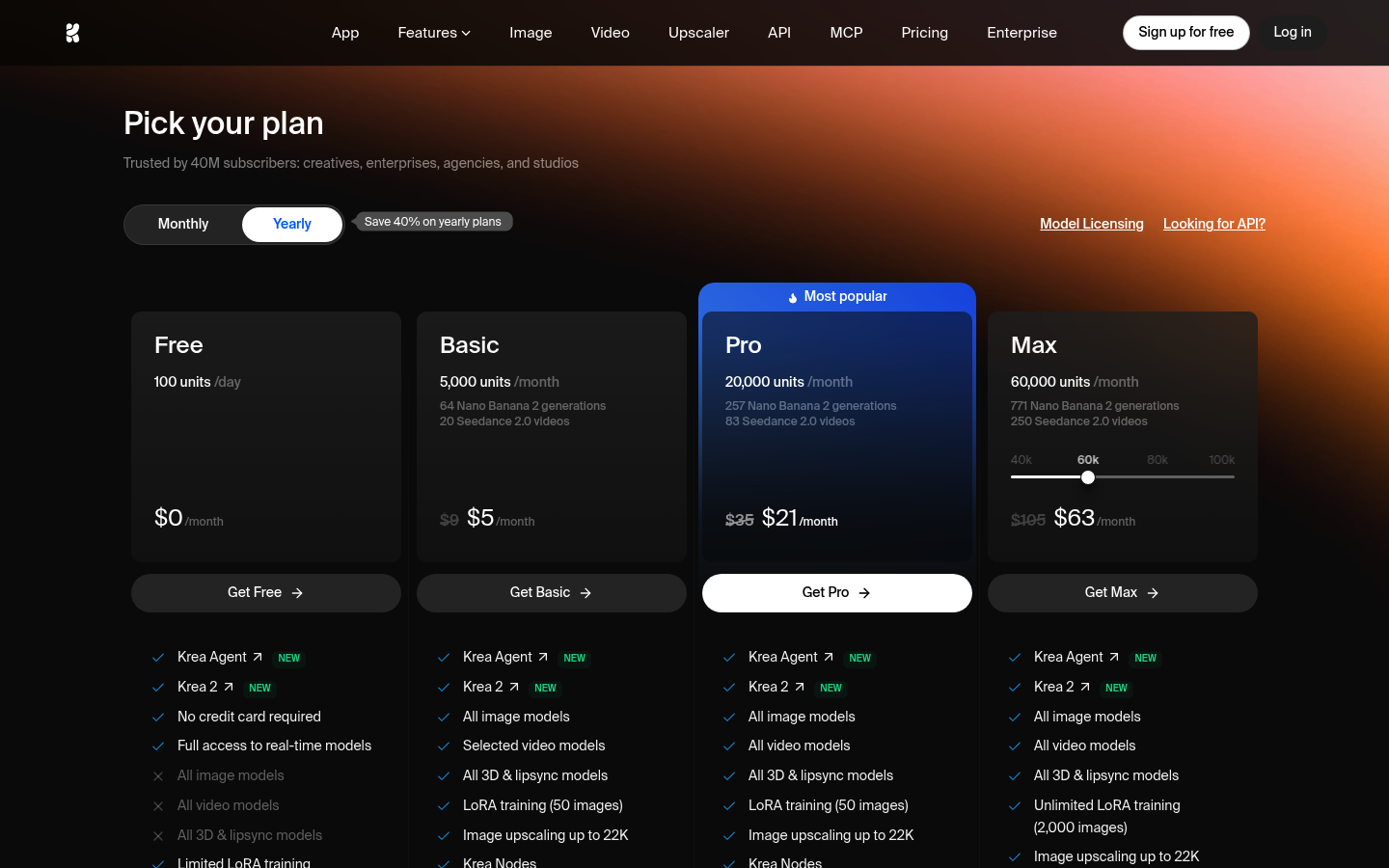
Task: Click the Most popular banner text
Action: tap(846, 296)
